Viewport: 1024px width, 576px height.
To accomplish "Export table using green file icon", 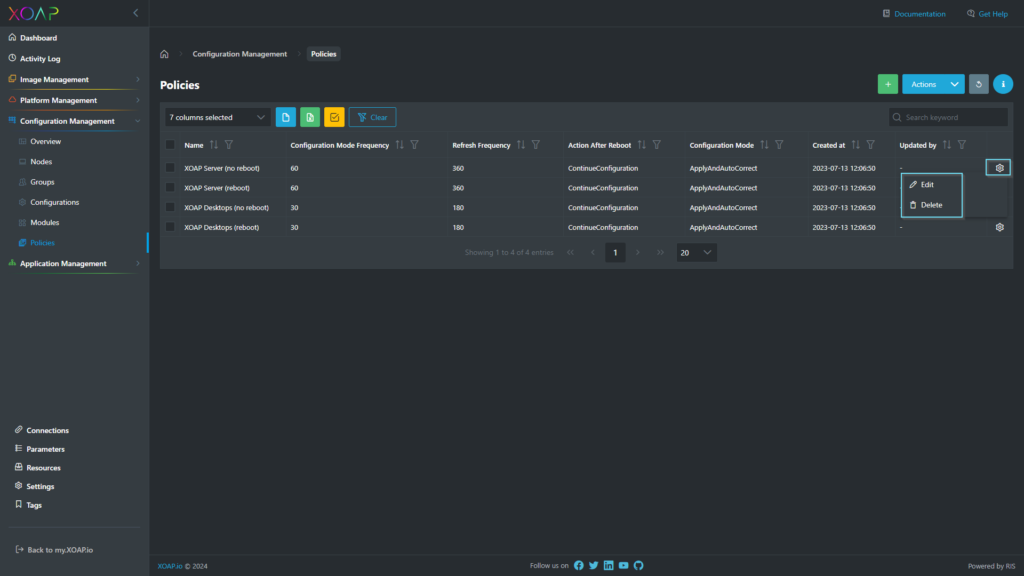I will (310, 118).
